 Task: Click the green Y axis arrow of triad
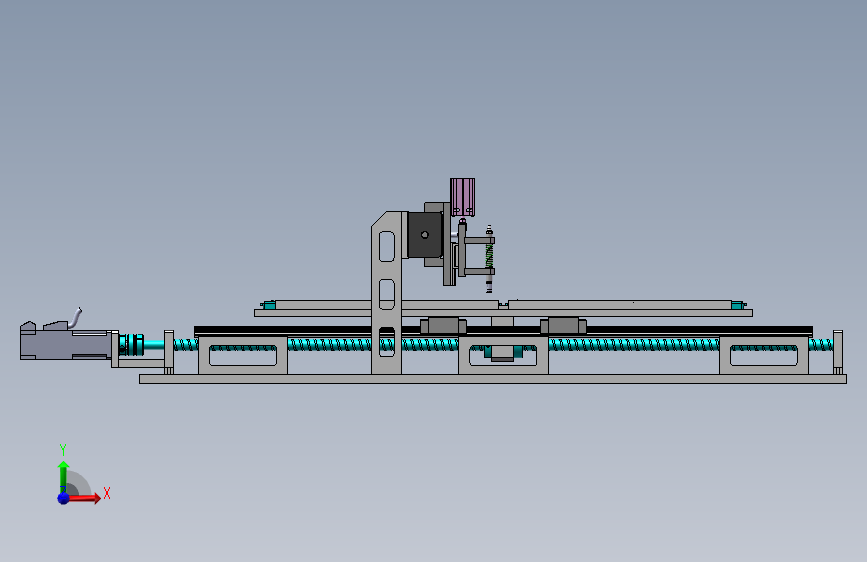pyautogui.click(x=63, y=477)
